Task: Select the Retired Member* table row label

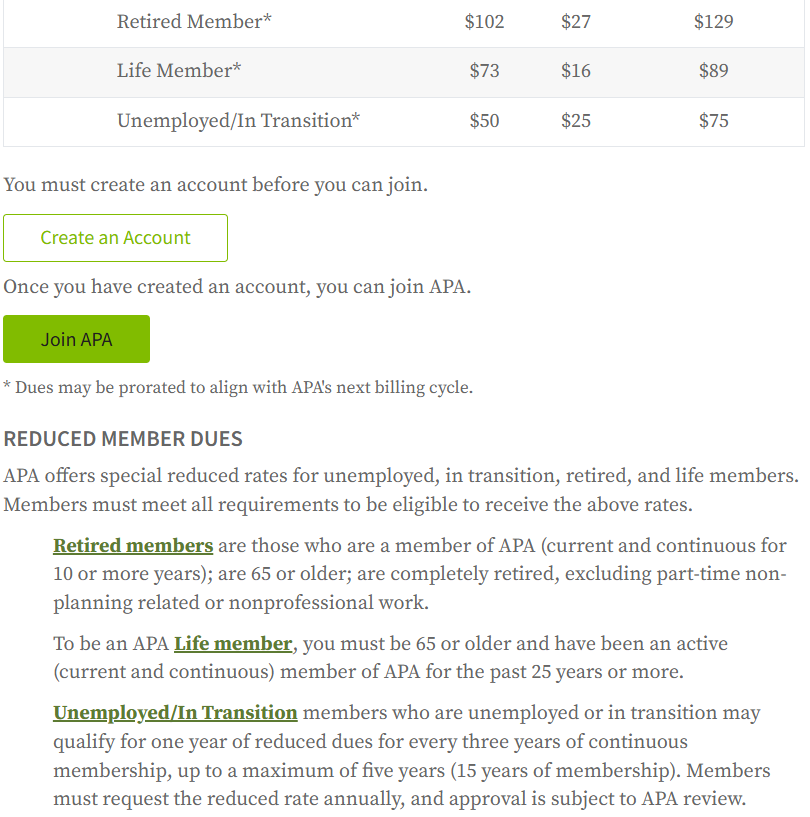Action: pos(194,21)
